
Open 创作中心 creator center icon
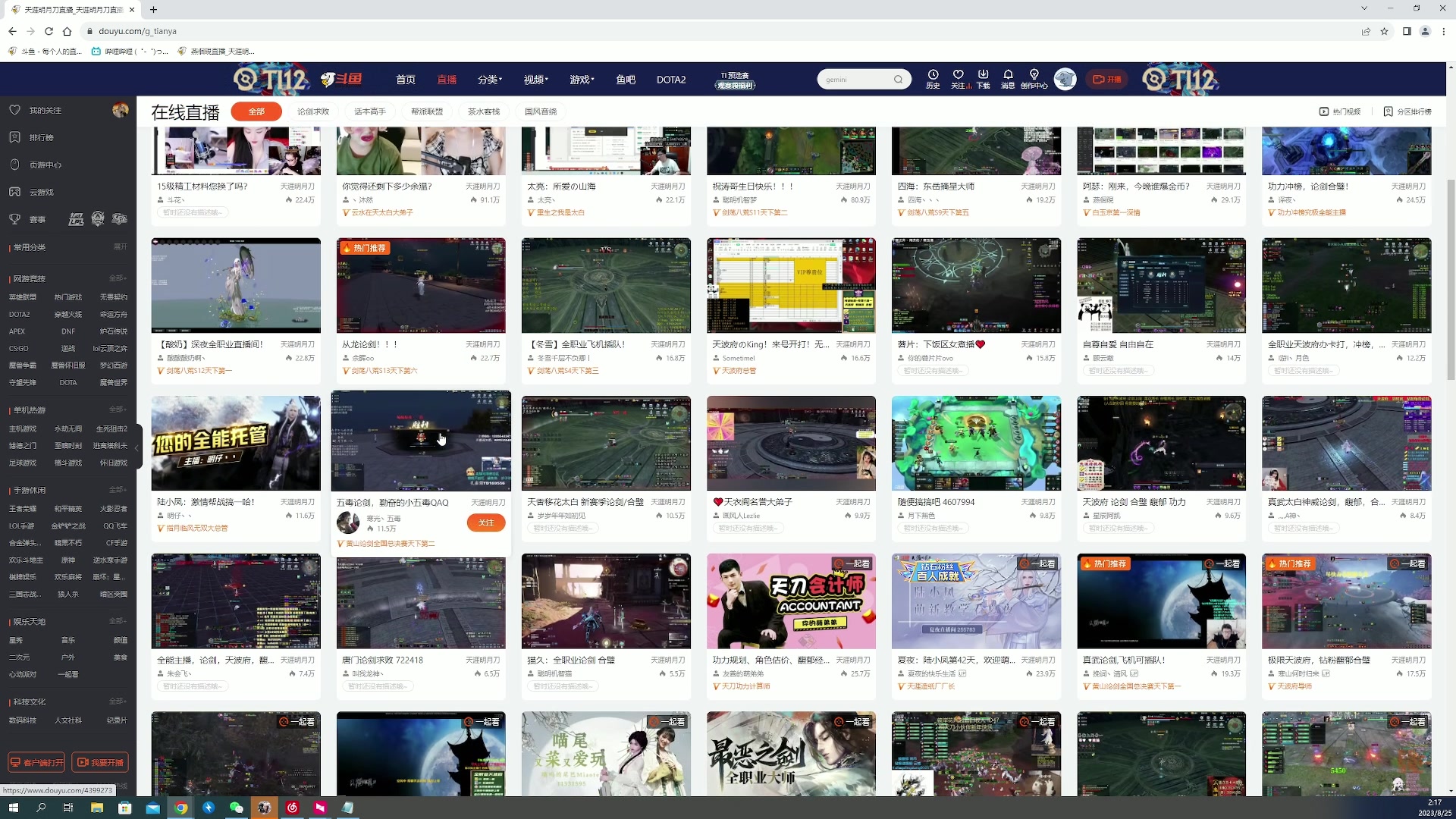click(1035, 79)
